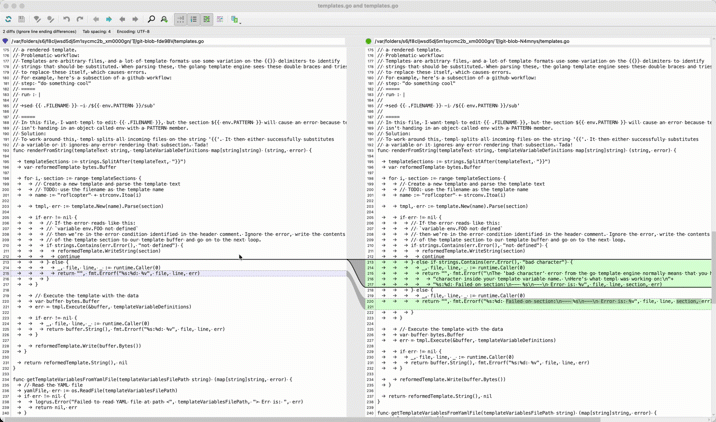Go to next conflict (last right arrow)

point(135,19)
